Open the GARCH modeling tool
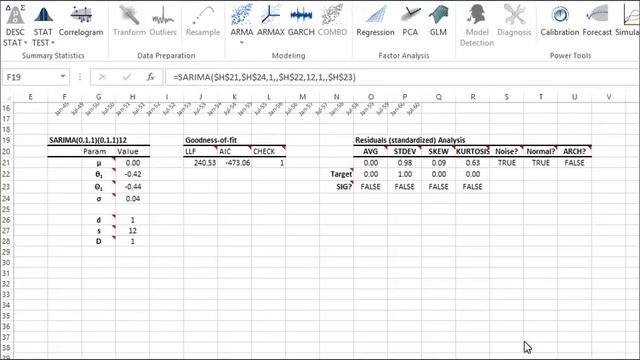 click(301, 21)
